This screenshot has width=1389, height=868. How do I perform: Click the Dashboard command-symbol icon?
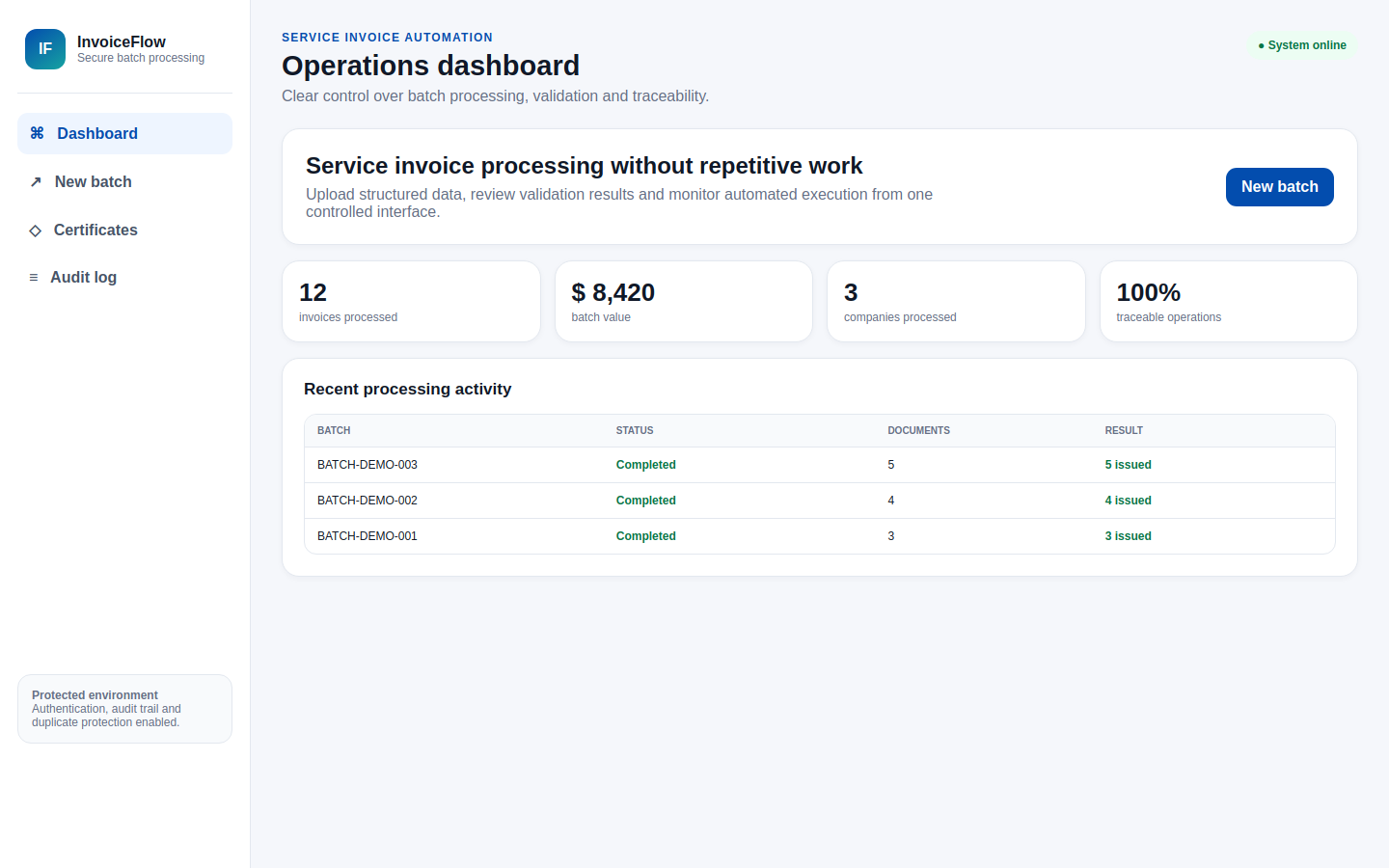37,133
